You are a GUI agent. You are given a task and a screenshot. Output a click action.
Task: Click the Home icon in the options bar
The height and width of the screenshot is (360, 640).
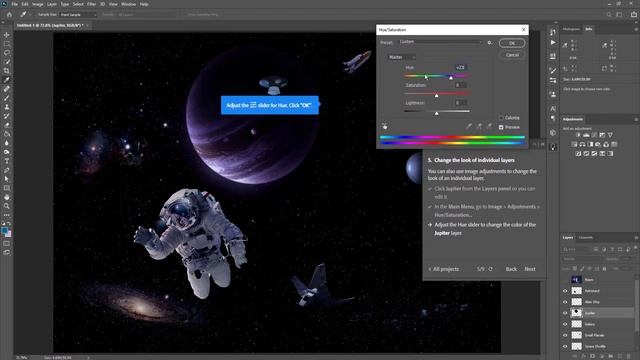coord(9,14)
